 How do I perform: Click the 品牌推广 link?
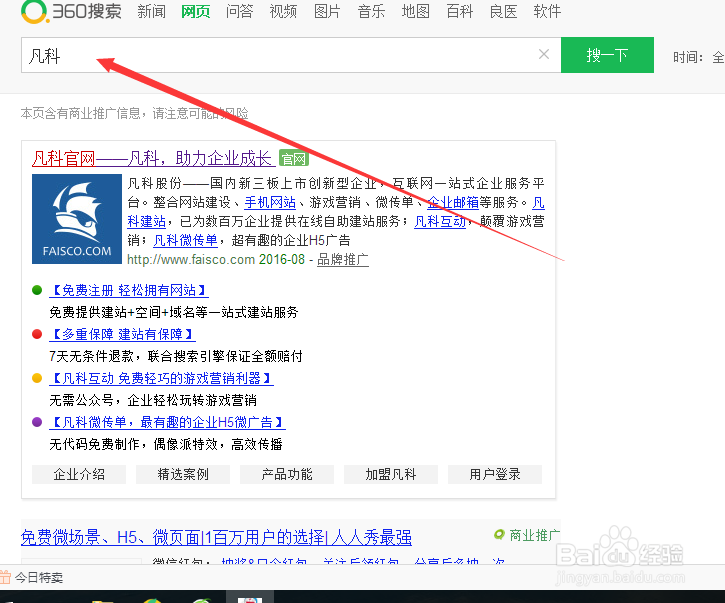click(x=343, y=259)
